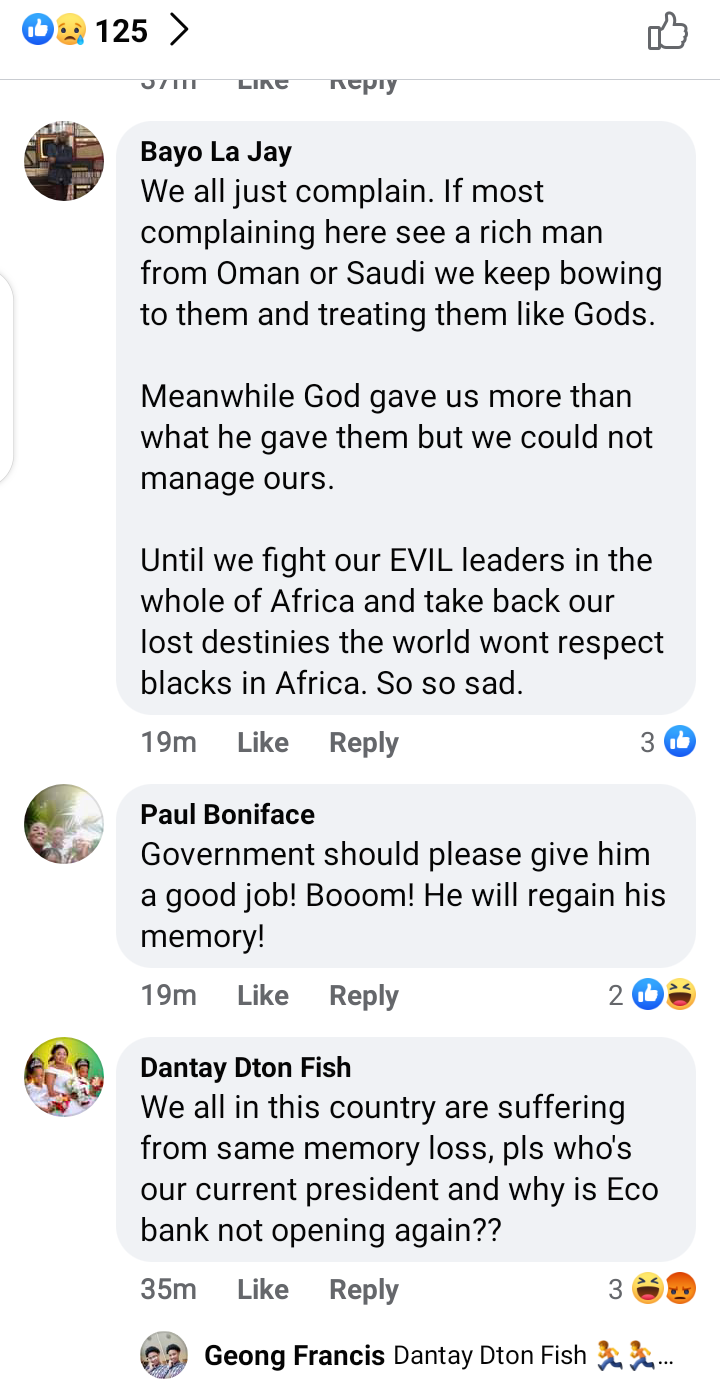Open Geong Francis's name in the reply
This screenshot has width=720, height=1389.
(294, 1356)
